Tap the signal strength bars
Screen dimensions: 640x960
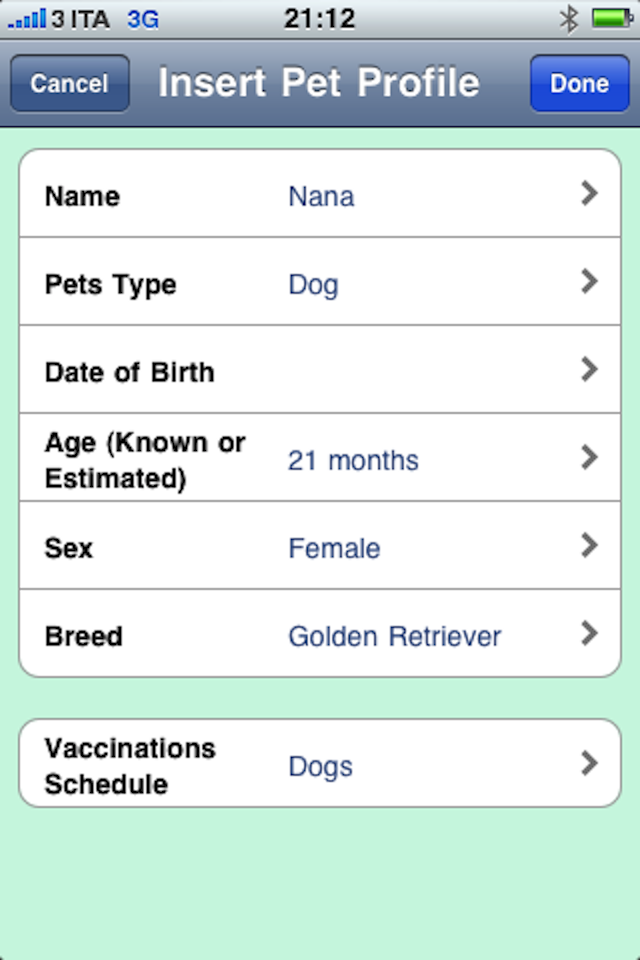(x=26, y=18)
